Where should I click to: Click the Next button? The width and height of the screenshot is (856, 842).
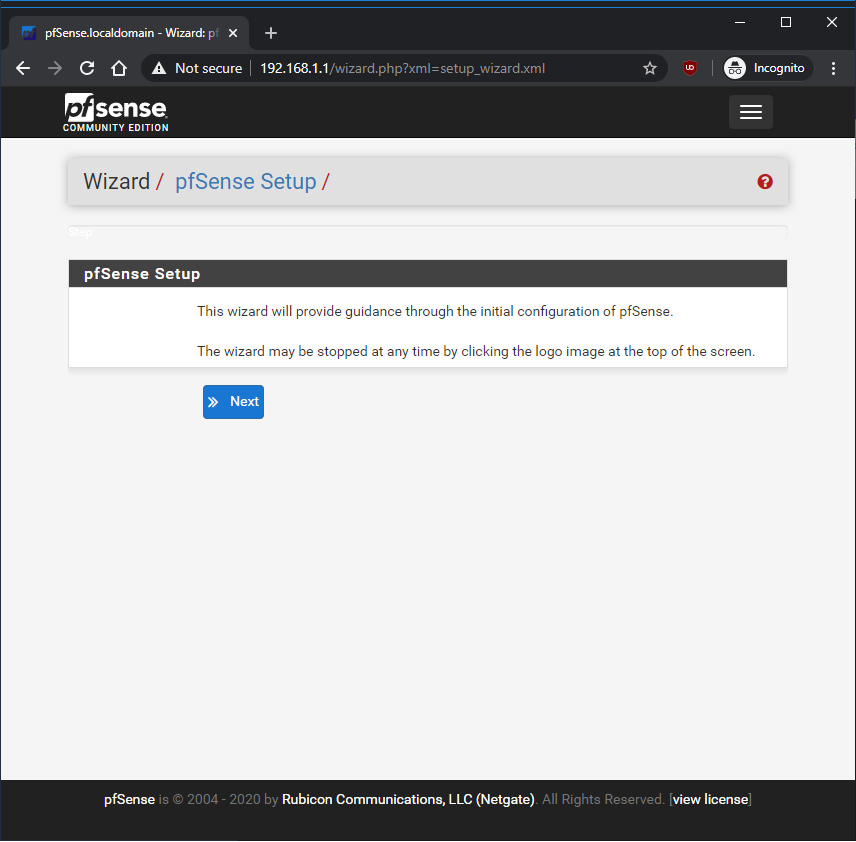click(x=233, y=402)
